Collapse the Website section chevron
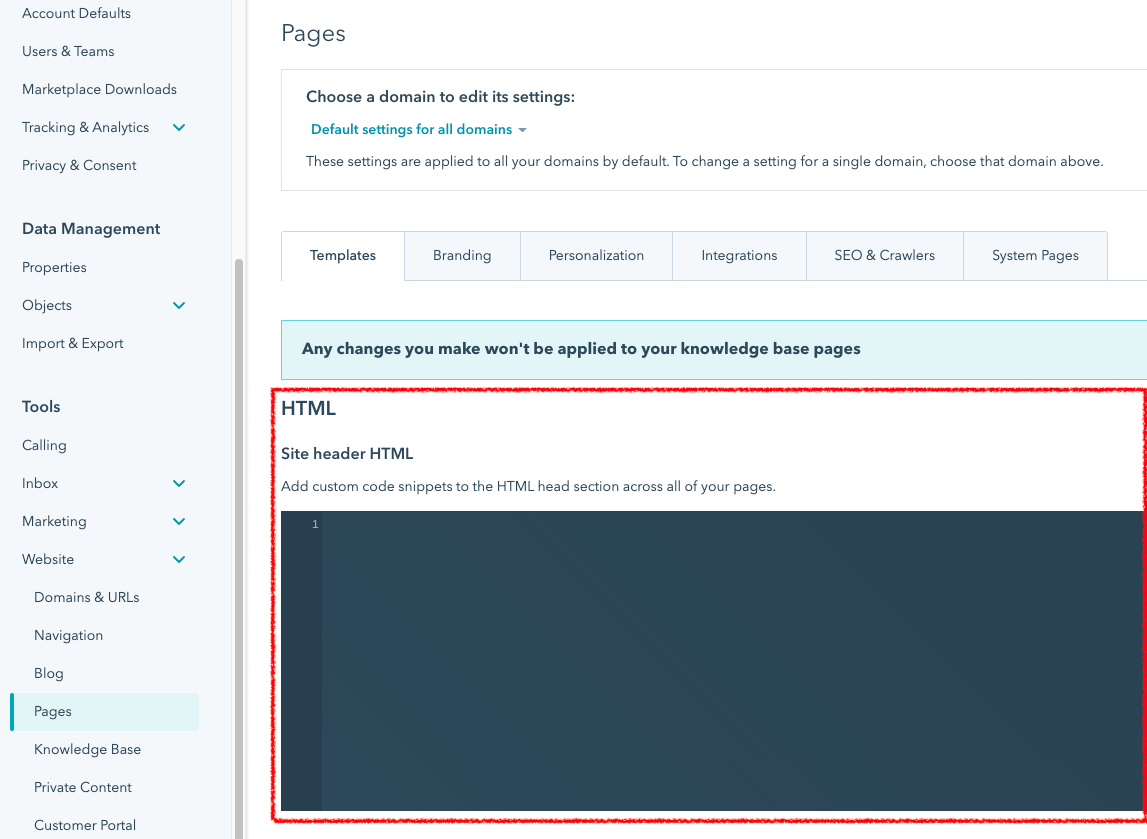This screenshot has width=1147, height=839. coord(179,559)
